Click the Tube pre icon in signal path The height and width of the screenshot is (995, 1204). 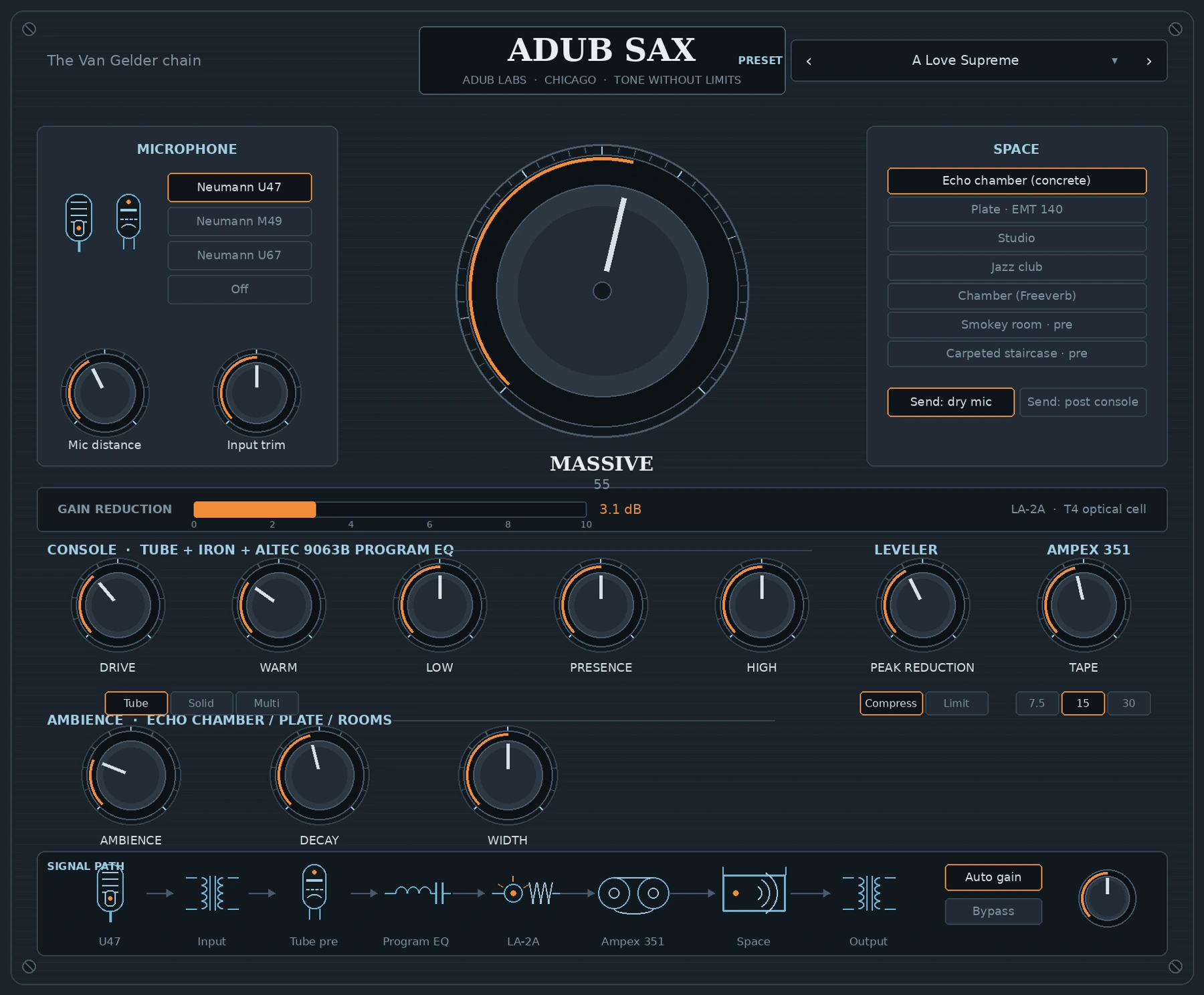(314, 892)
